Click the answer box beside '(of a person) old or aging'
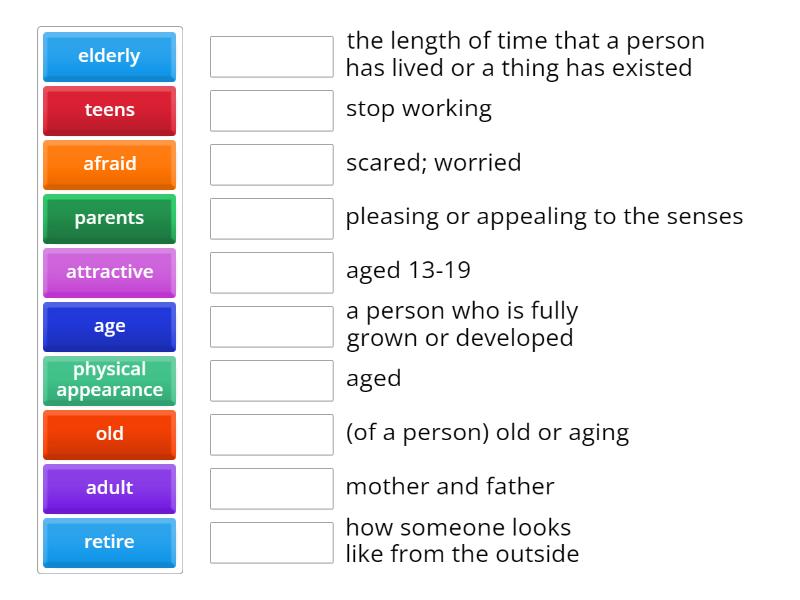 271,434
